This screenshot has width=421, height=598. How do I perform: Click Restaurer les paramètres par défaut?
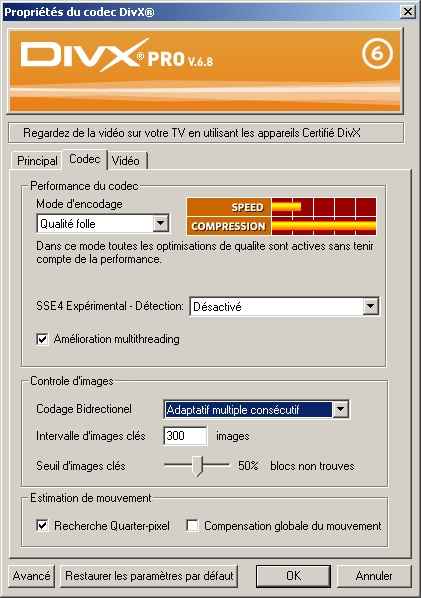click(x=149, y=575)
